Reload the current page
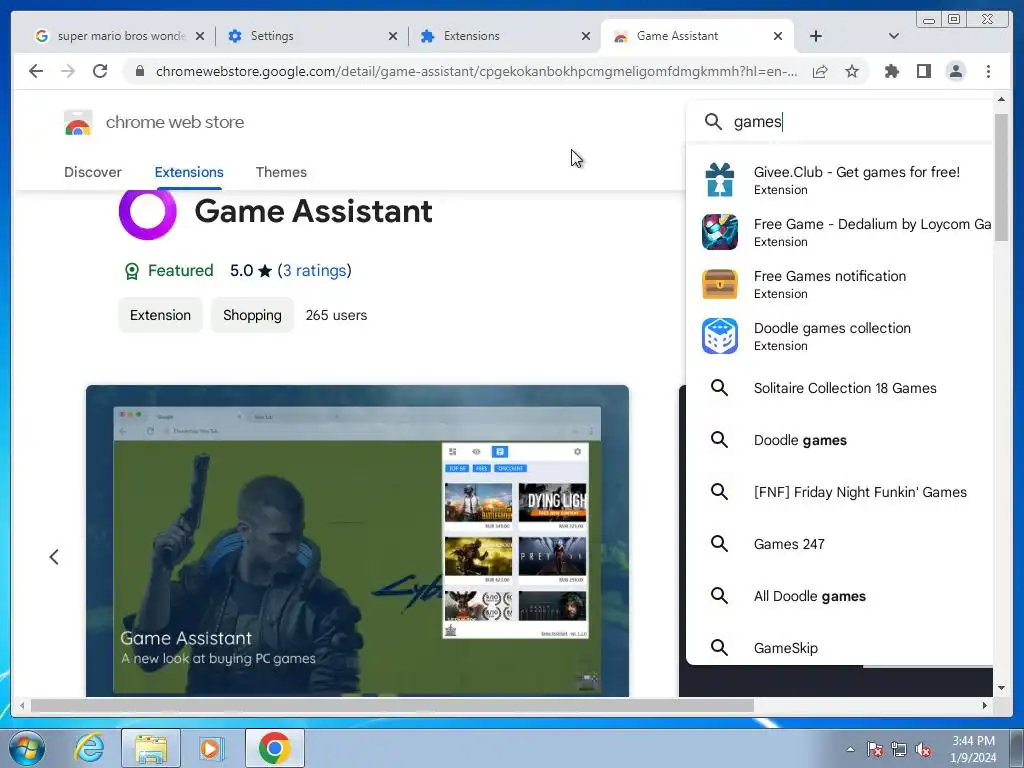This screenshot has width=1024, height=768. pos(100,71)
